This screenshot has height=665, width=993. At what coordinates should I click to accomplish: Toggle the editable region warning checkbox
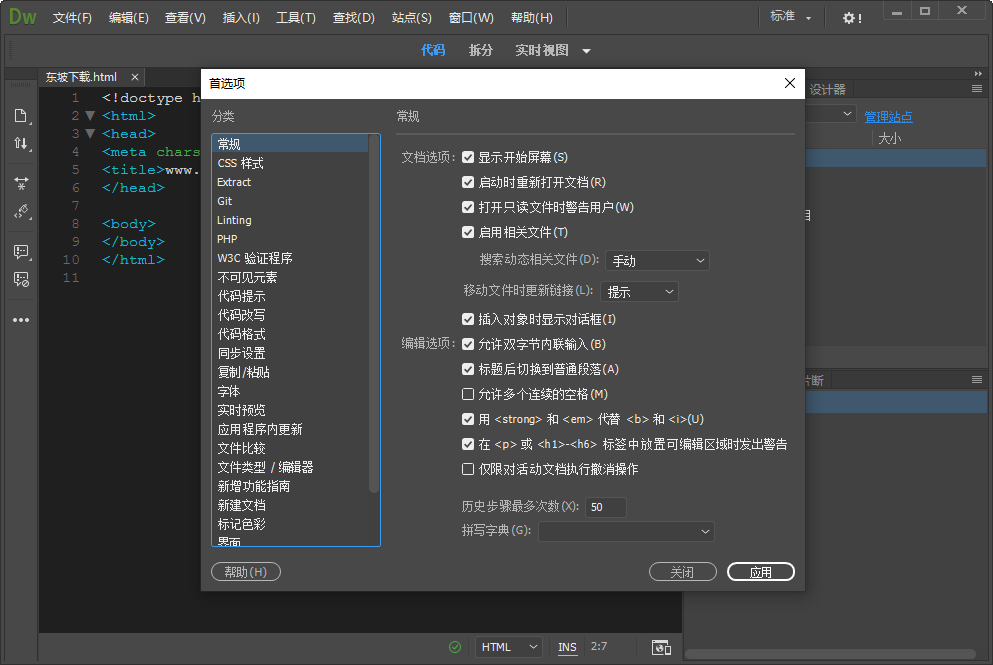468,444
